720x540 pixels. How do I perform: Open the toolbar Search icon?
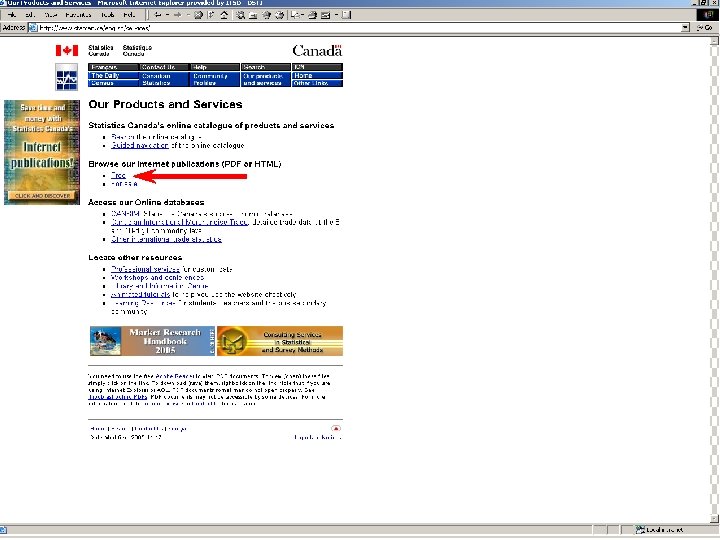point(240,15)
